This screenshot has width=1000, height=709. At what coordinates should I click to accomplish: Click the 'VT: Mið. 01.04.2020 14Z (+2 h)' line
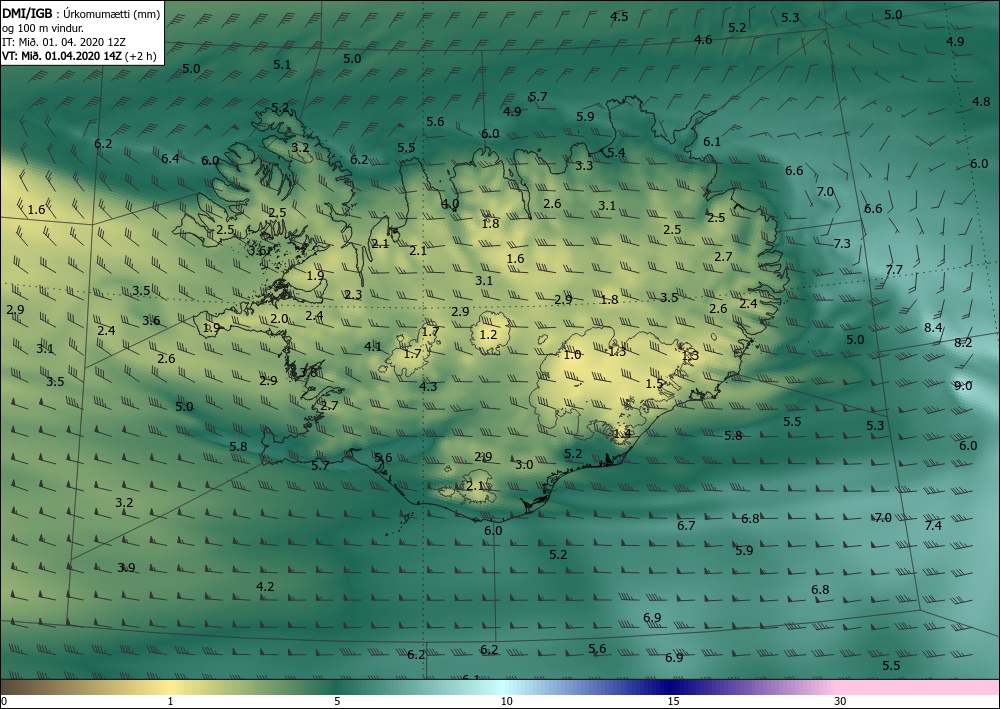79,56
